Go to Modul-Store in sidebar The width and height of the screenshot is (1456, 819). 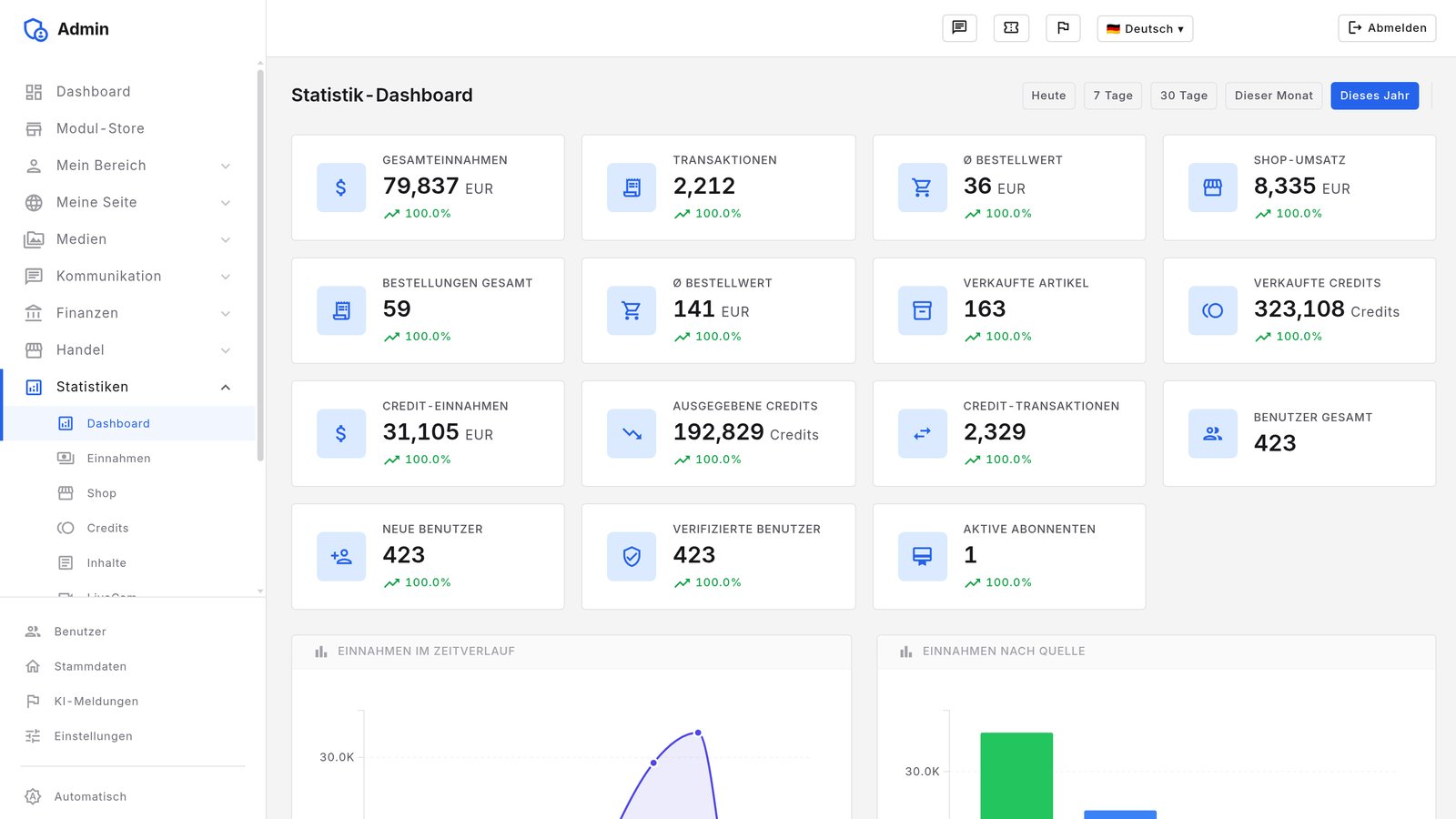[x=128, y=128]
